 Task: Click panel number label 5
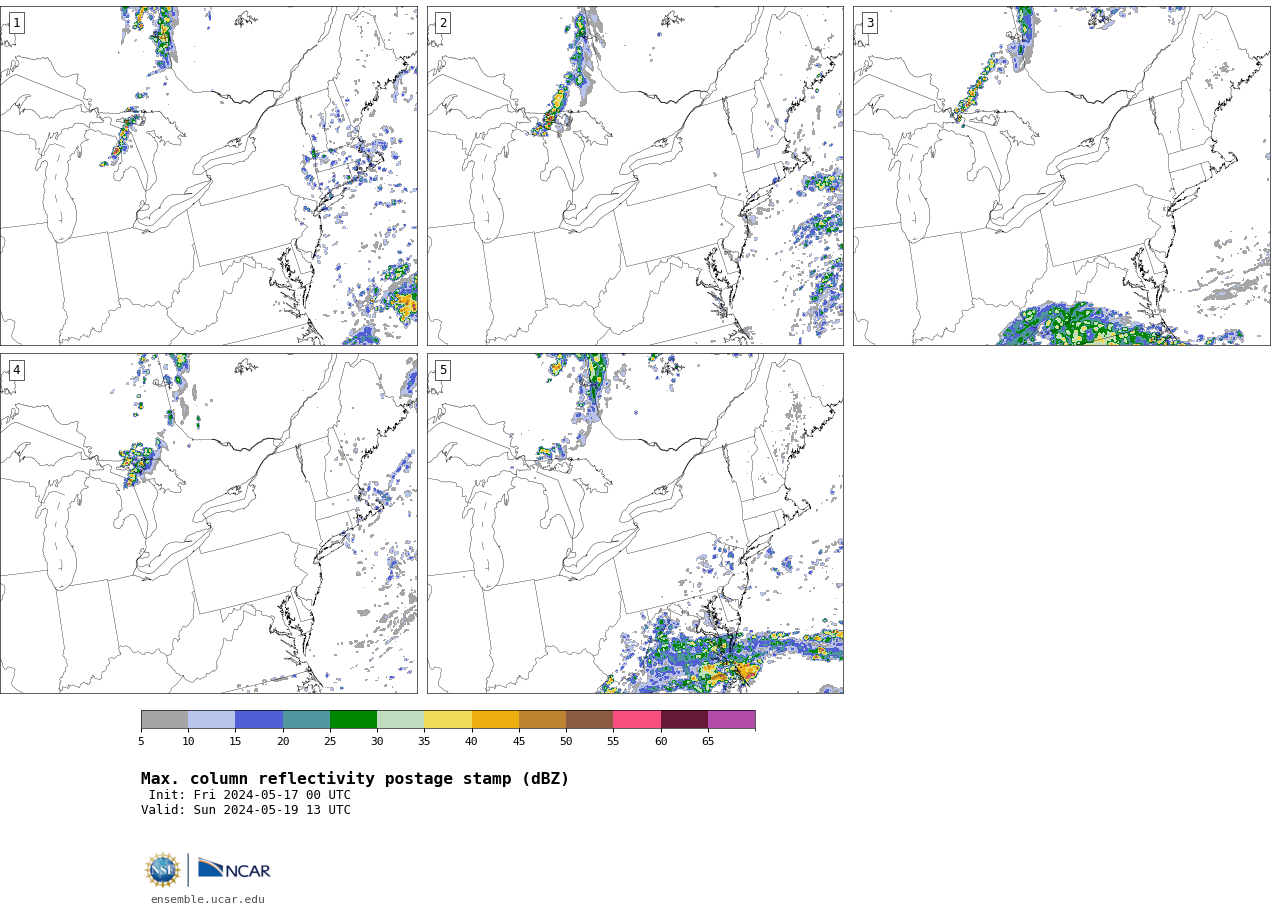click(443, 370)
